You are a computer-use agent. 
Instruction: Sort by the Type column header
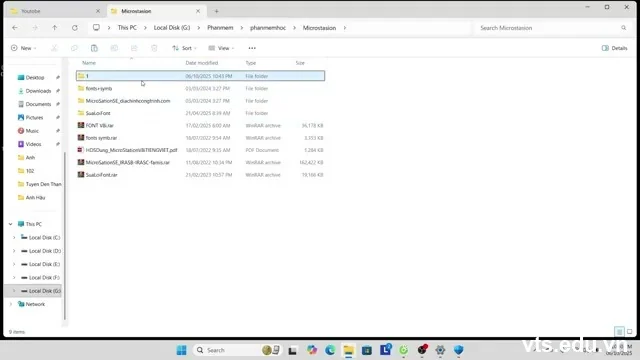tap(251, 63)
